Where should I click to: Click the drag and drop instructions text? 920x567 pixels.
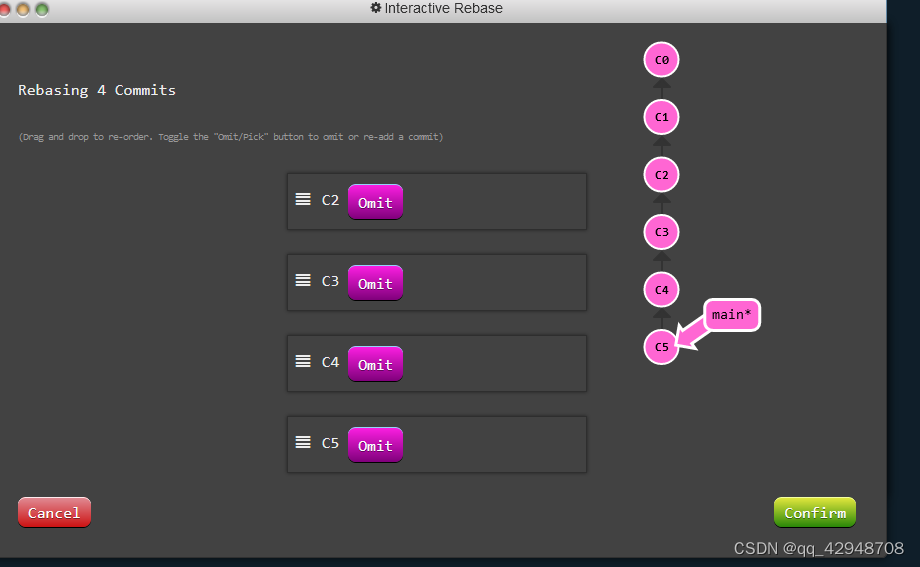point(231,137)
